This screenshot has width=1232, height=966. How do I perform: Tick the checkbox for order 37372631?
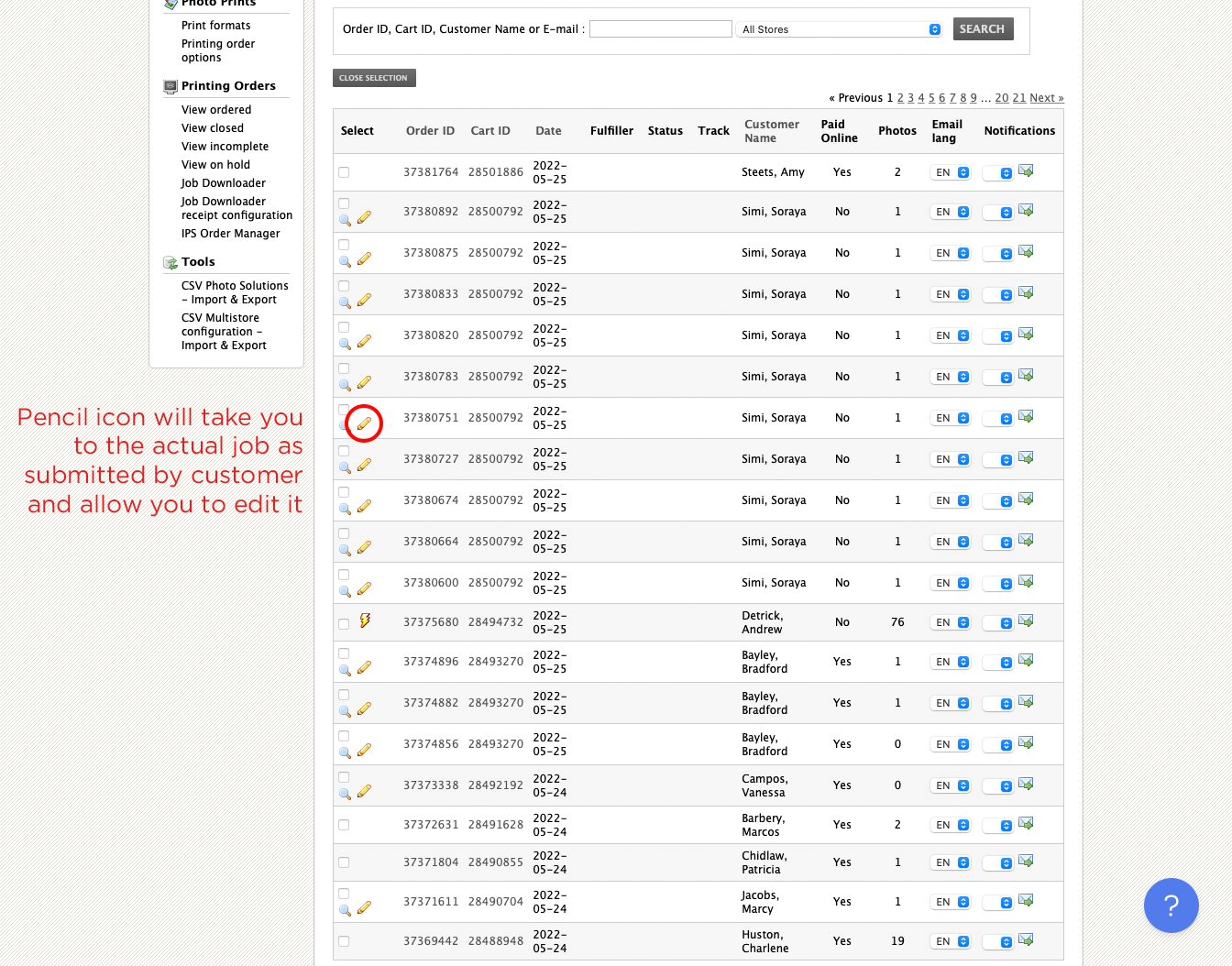pyautogui.click(x=344, y=825)
